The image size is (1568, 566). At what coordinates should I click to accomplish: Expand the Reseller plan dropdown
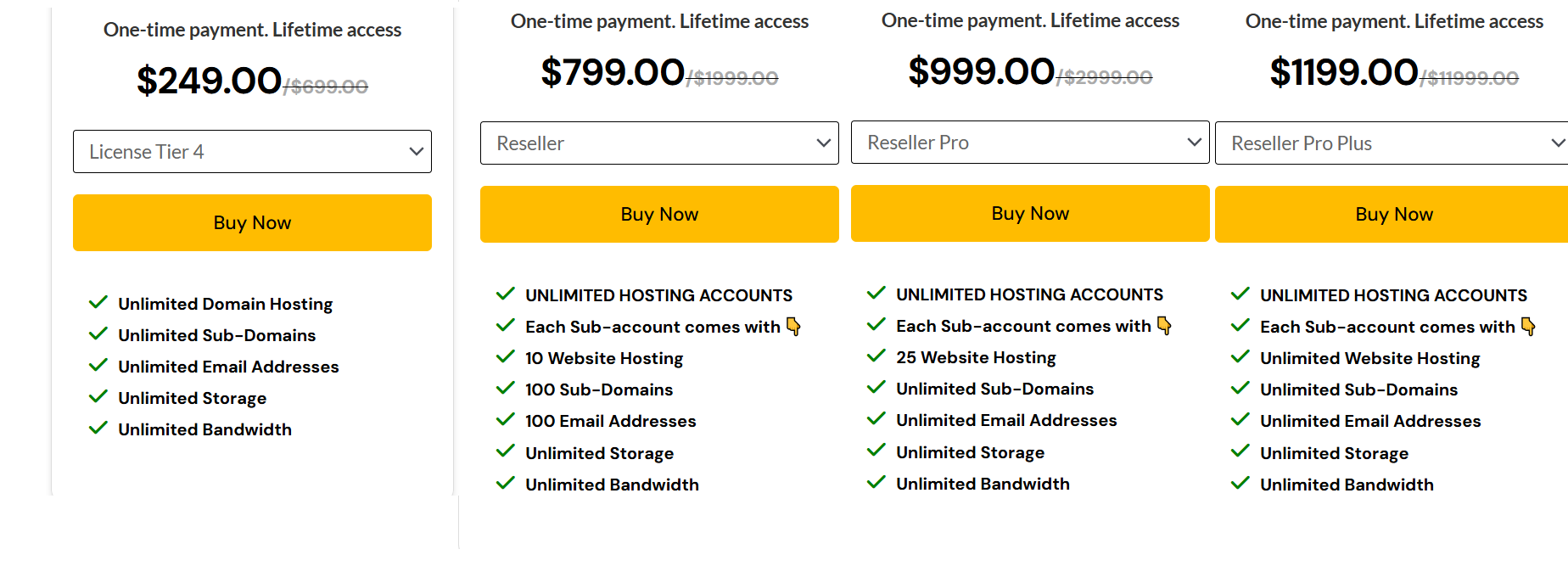(659, 143)
